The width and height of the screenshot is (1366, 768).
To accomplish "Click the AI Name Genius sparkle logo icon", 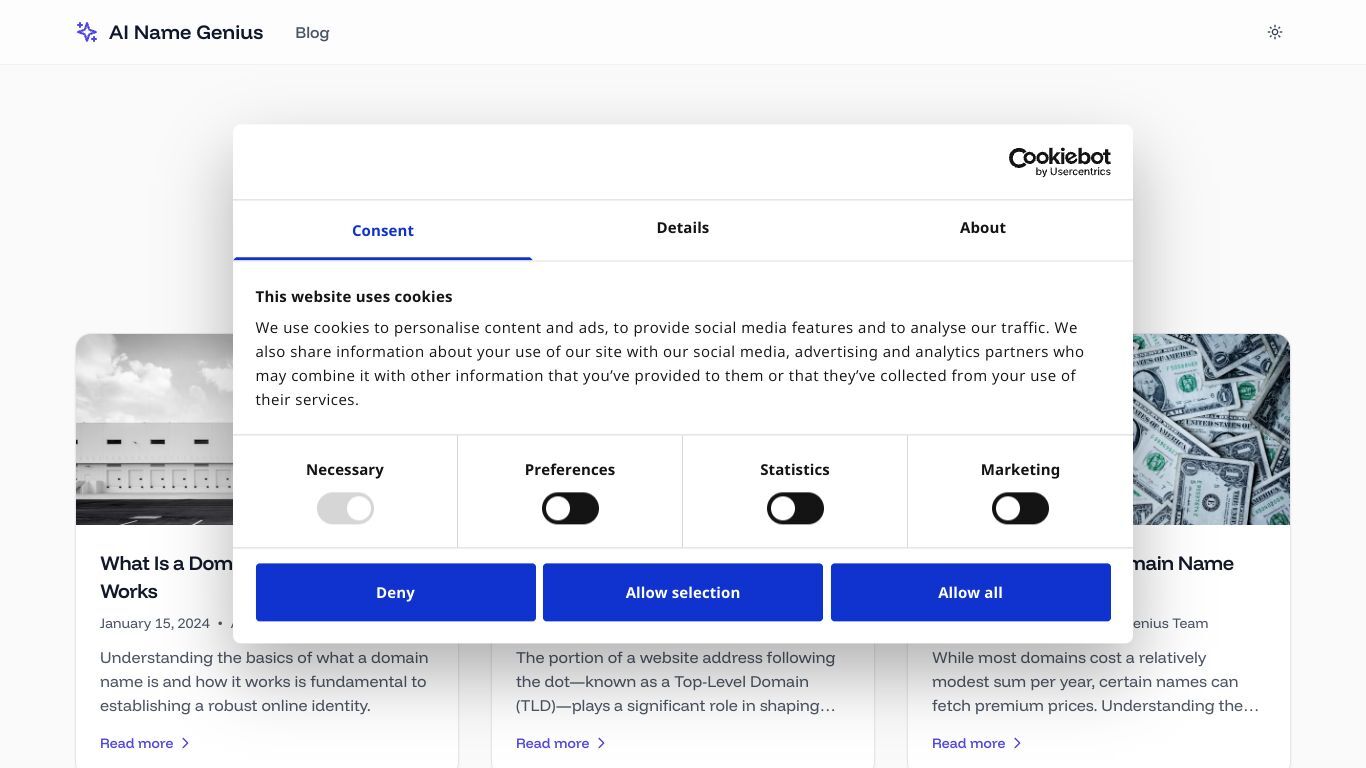I will [87, 32].
